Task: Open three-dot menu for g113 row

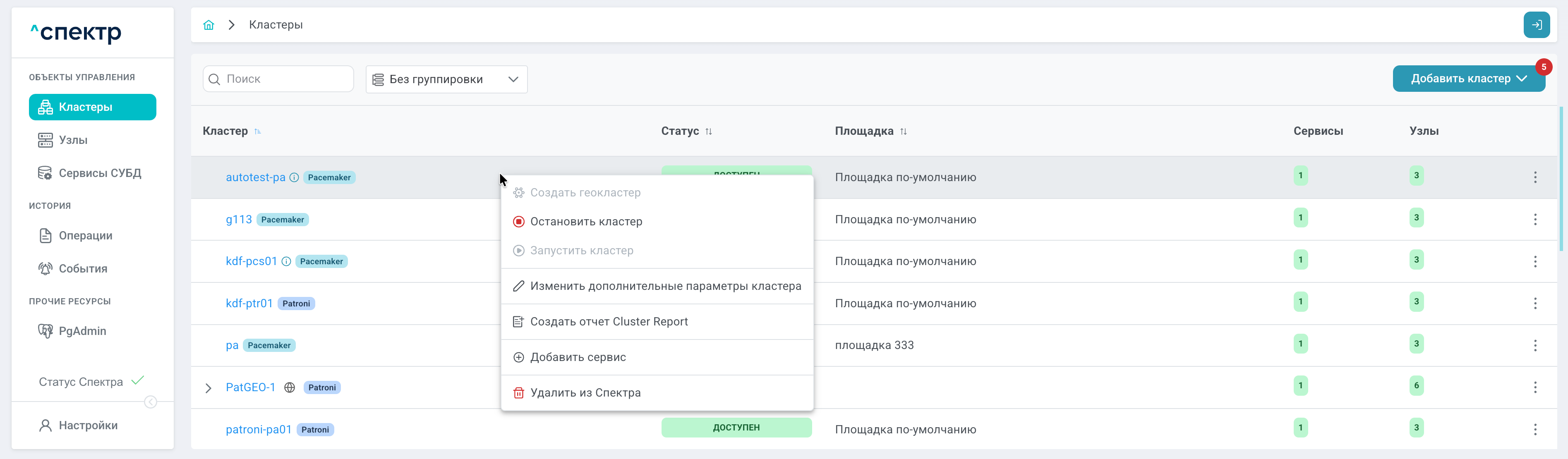Action: pyautogui.click(x=1534, y=219)
